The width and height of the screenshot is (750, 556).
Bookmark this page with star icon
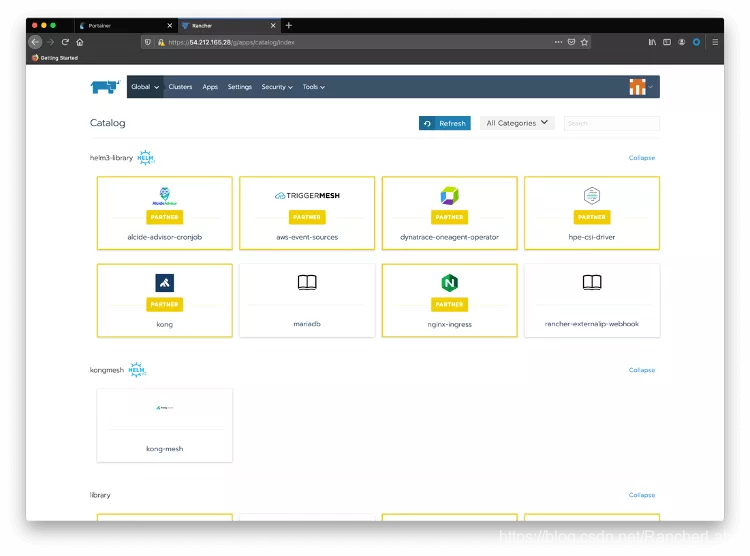tap(584, 42)
